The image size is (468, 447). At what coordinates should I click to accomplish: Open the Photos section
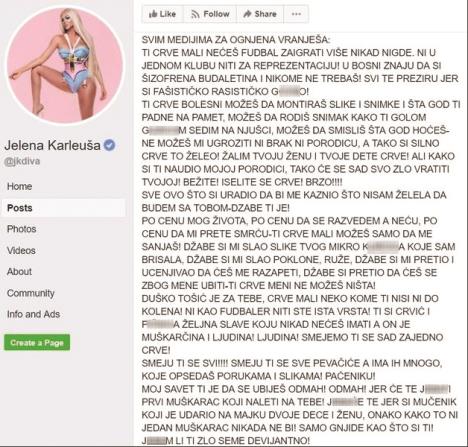(21, 229)
